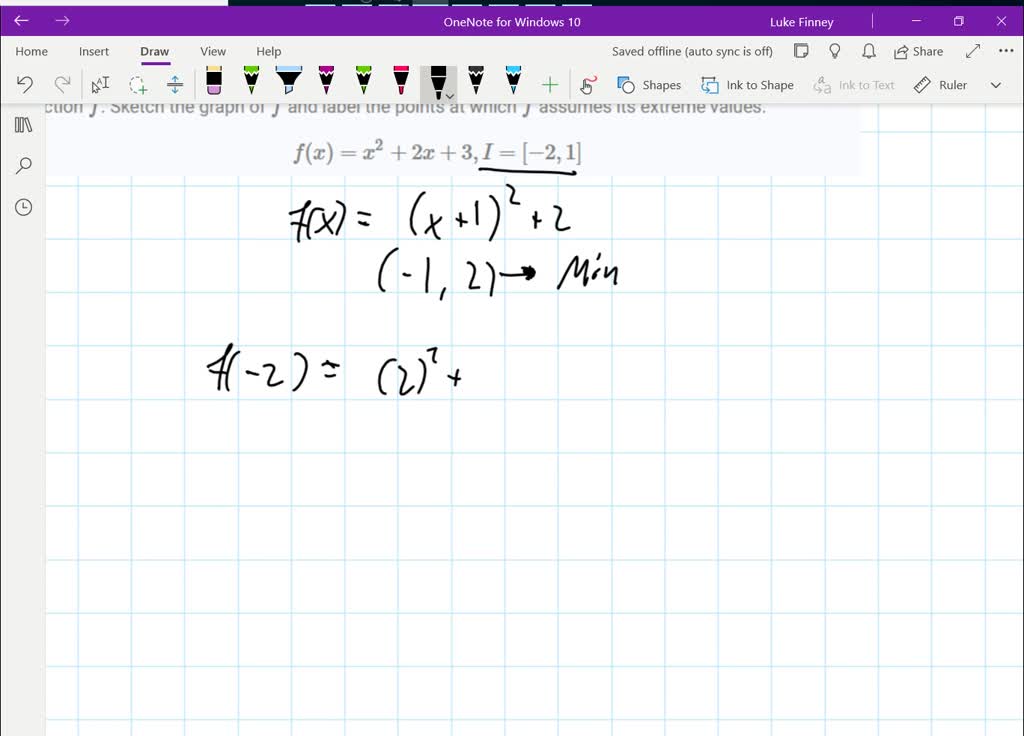
Task: Click the Insert Space tool
Action: 175,84
